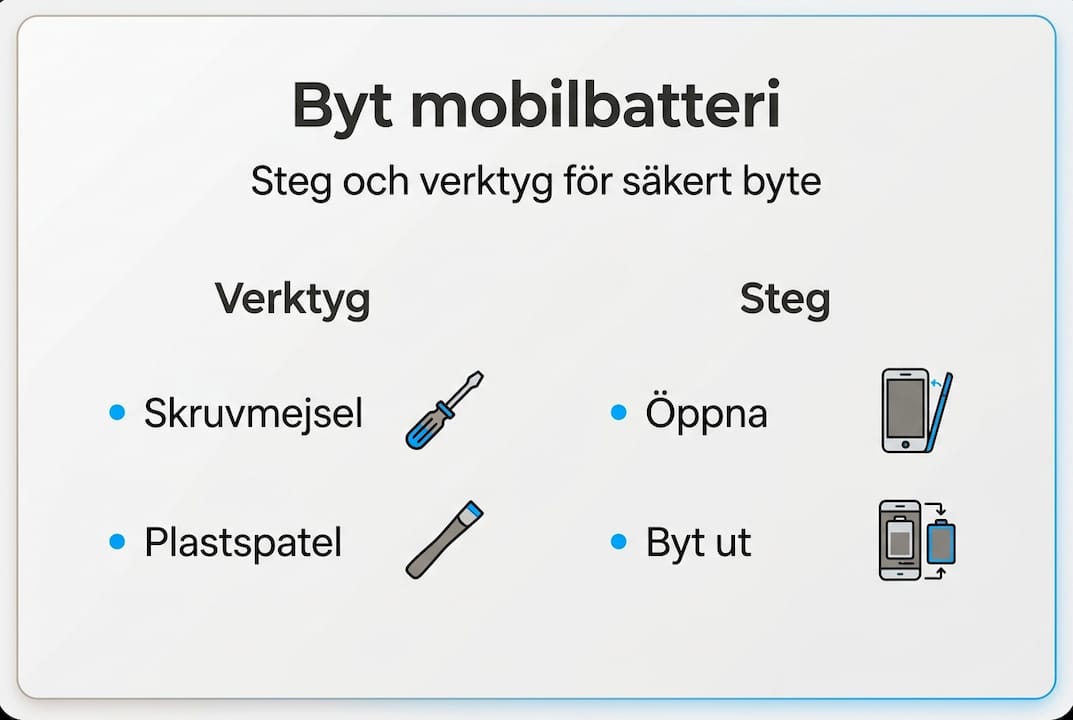Screen dimensions: 1073x720
Task: Choose the Byt ut step label
Action: 699,543
